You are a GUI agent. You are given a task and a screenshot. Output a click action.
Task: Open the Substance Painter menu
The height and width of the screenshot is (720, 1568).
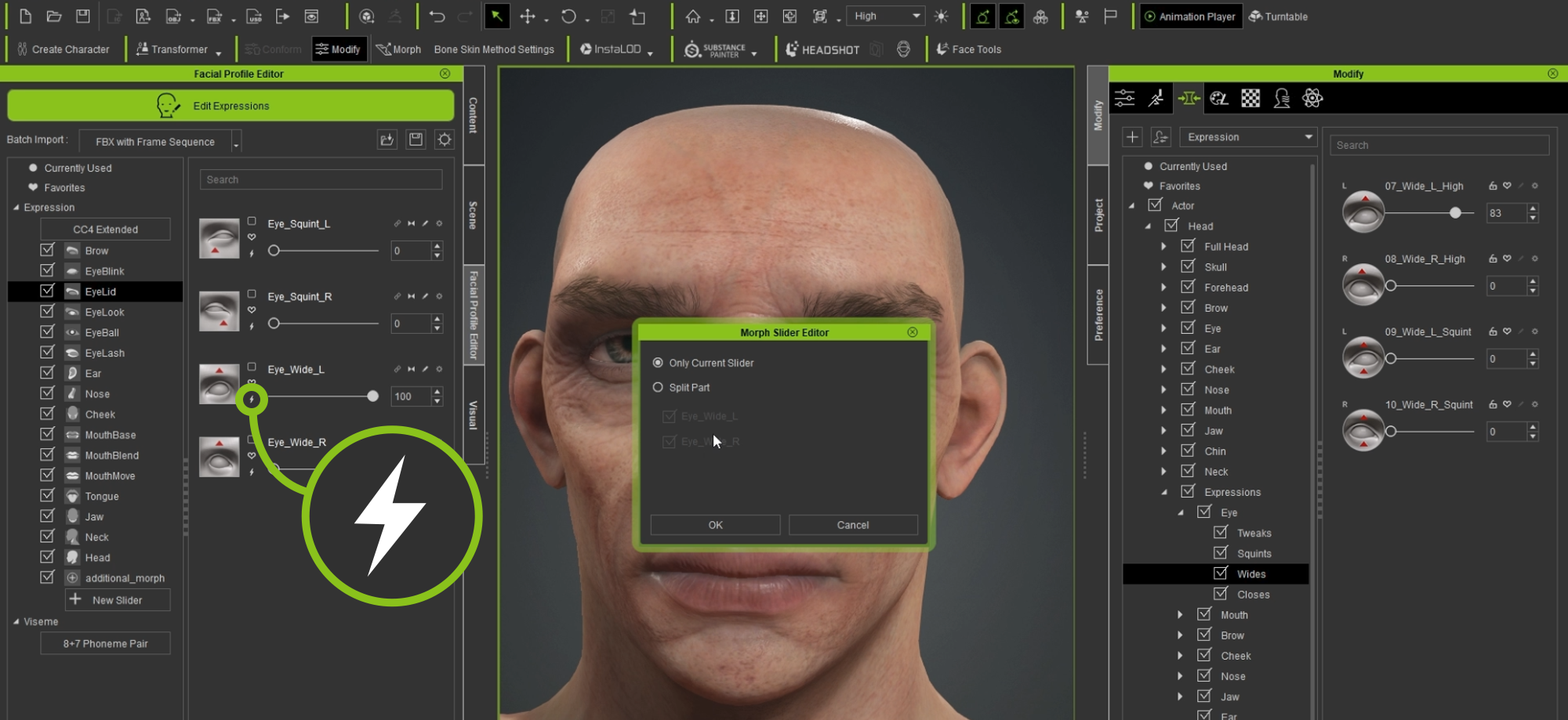point(720,49)
